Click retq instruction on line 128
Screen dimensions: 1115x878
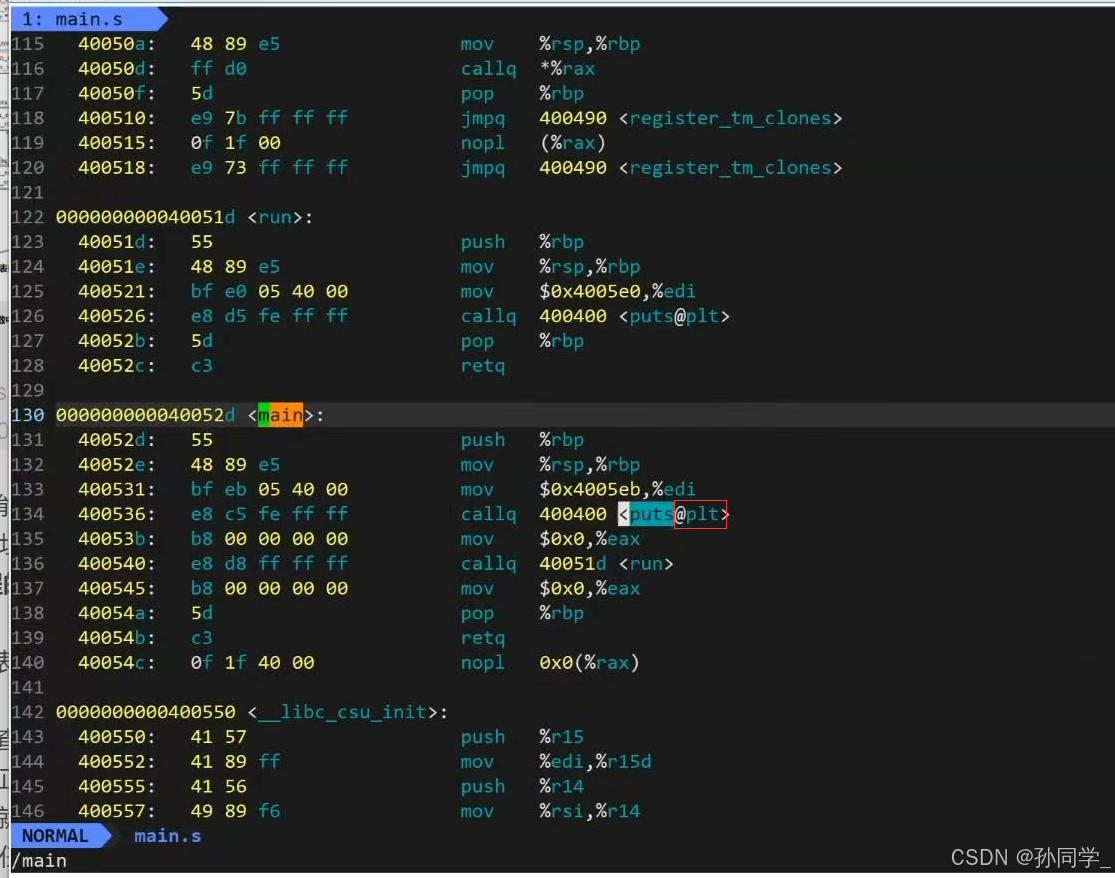point(483,365)
